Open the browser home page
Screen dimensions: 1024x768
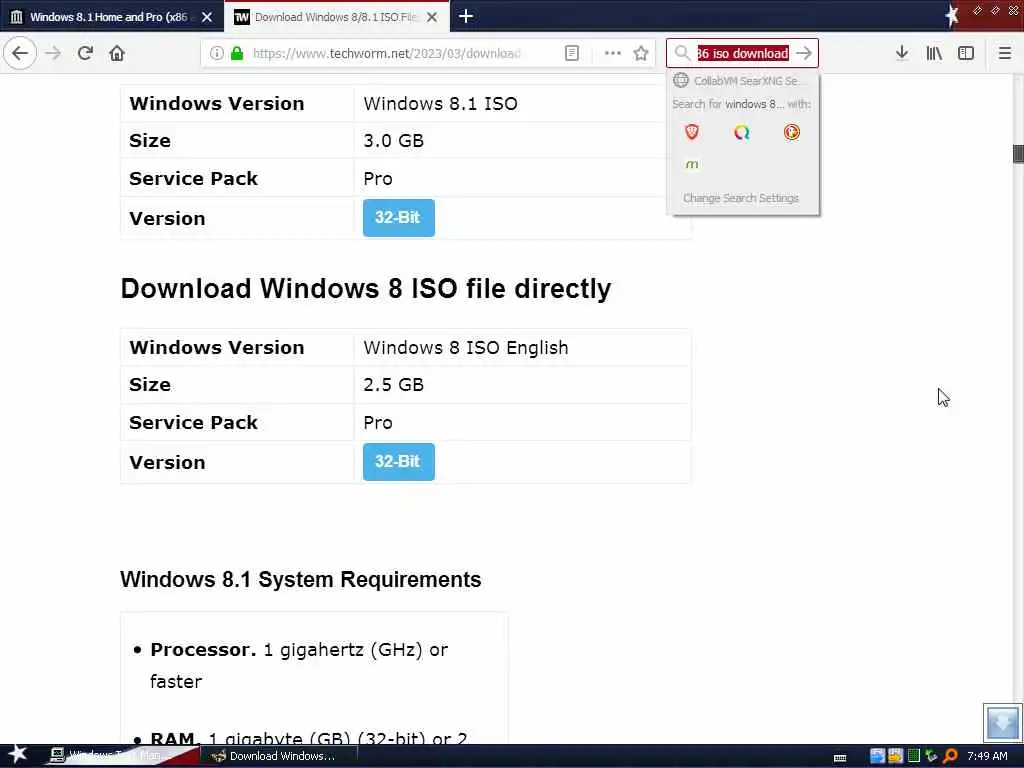point(117,53)
